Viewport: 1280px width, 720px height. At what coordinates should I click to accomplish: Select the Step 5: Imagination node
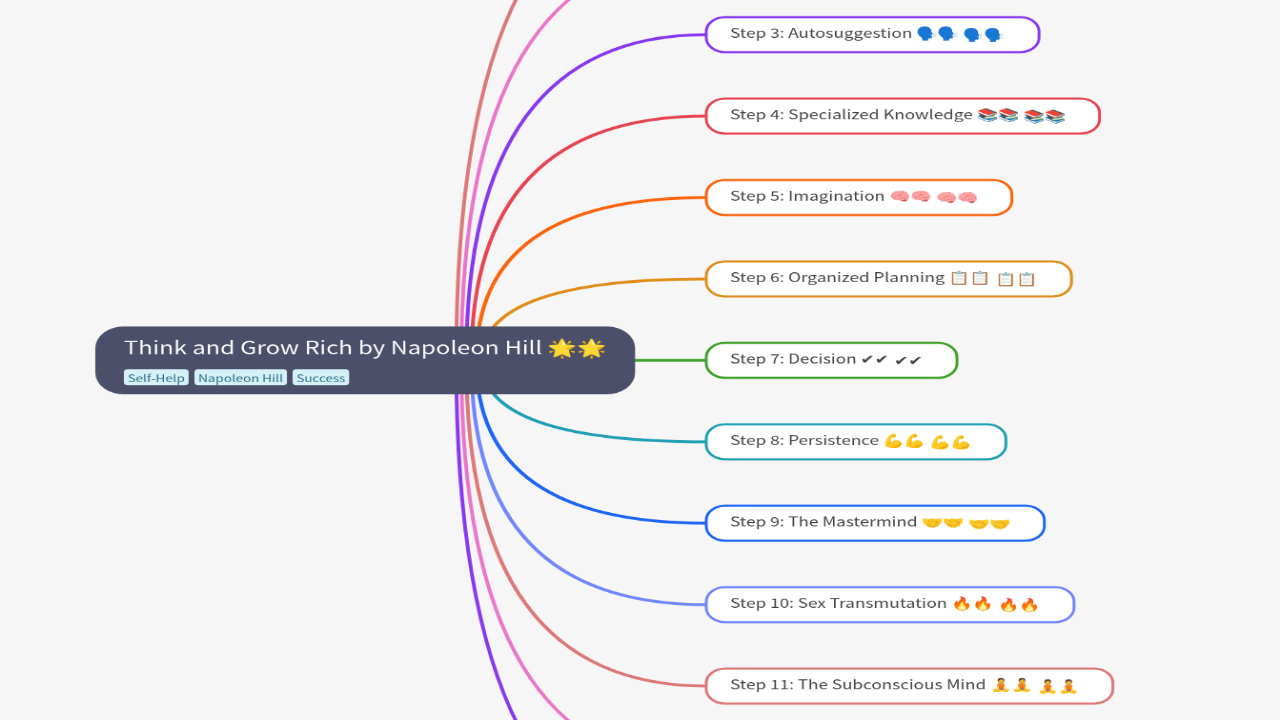pos(859,197)
